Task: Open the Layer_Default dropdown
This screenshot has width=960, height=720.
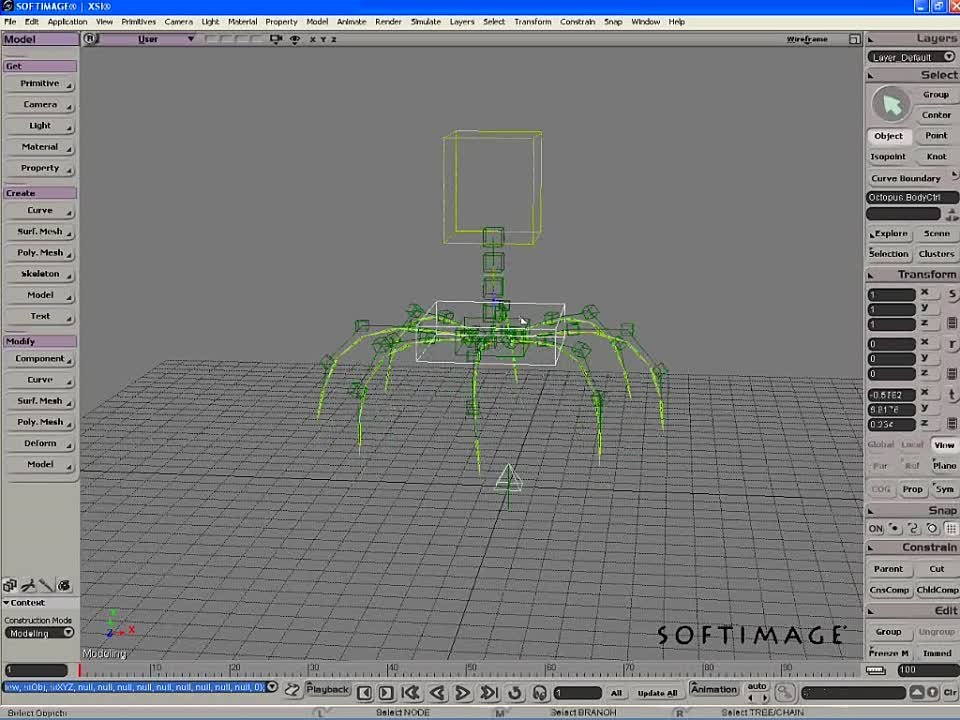Action: tap(912, 57)
